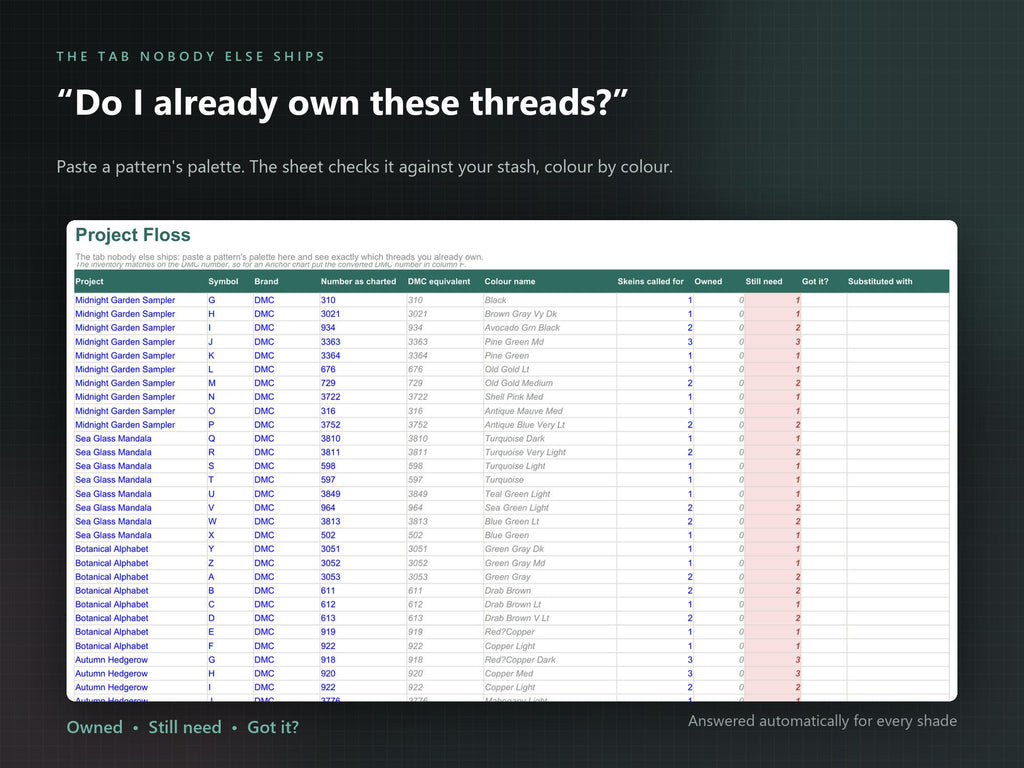Click the 'DMC equivalent' column header
The image size is (1024, 768).
tap(439, 281)
